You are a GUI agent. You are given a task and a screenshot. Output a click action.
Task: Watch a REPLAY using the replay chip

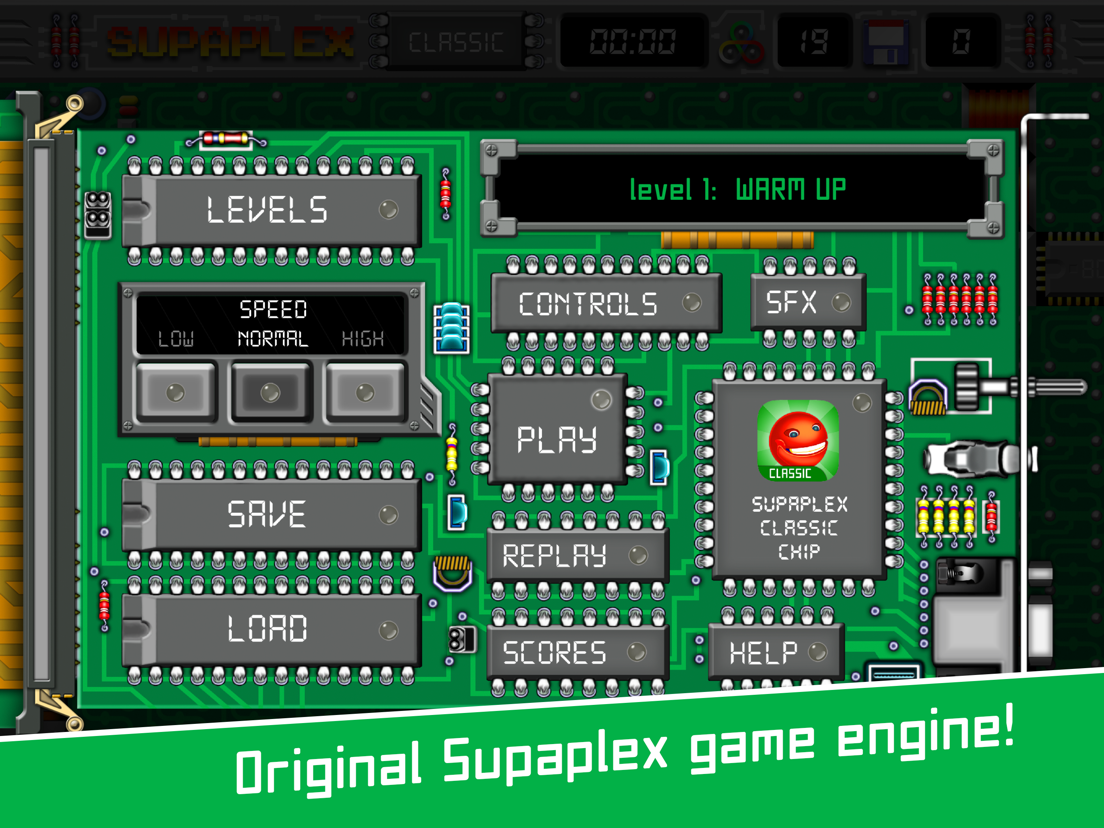pos(577,556)
